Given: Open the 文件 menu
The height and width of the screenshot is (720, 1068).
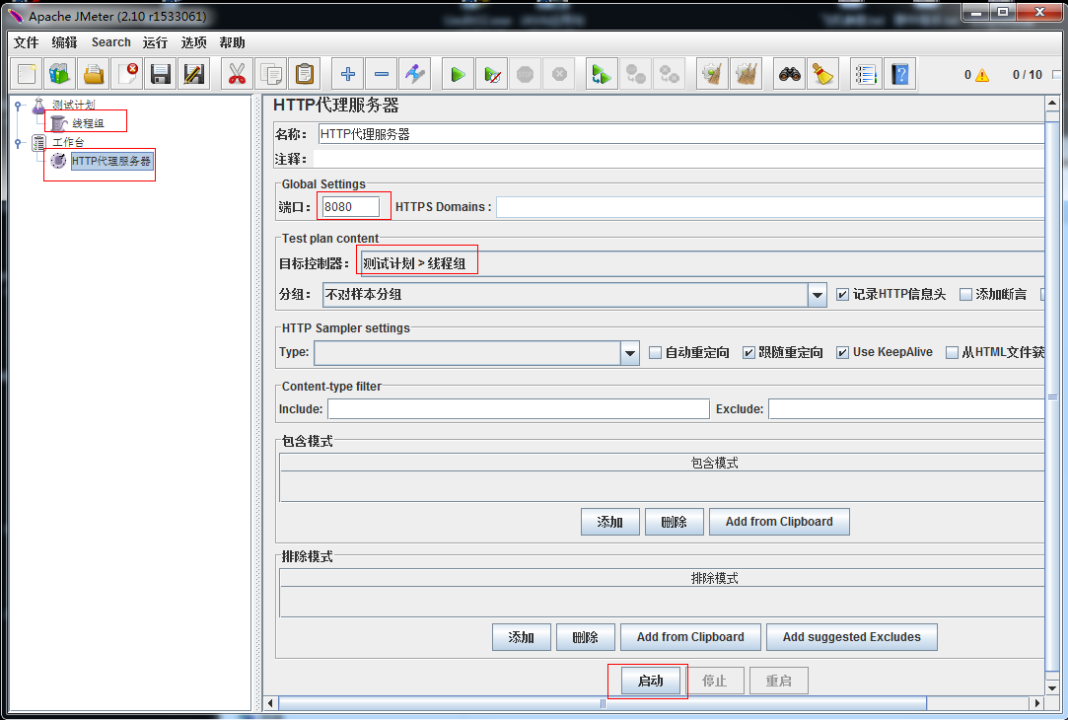Looking at the screenshot, I should point(26,42).
